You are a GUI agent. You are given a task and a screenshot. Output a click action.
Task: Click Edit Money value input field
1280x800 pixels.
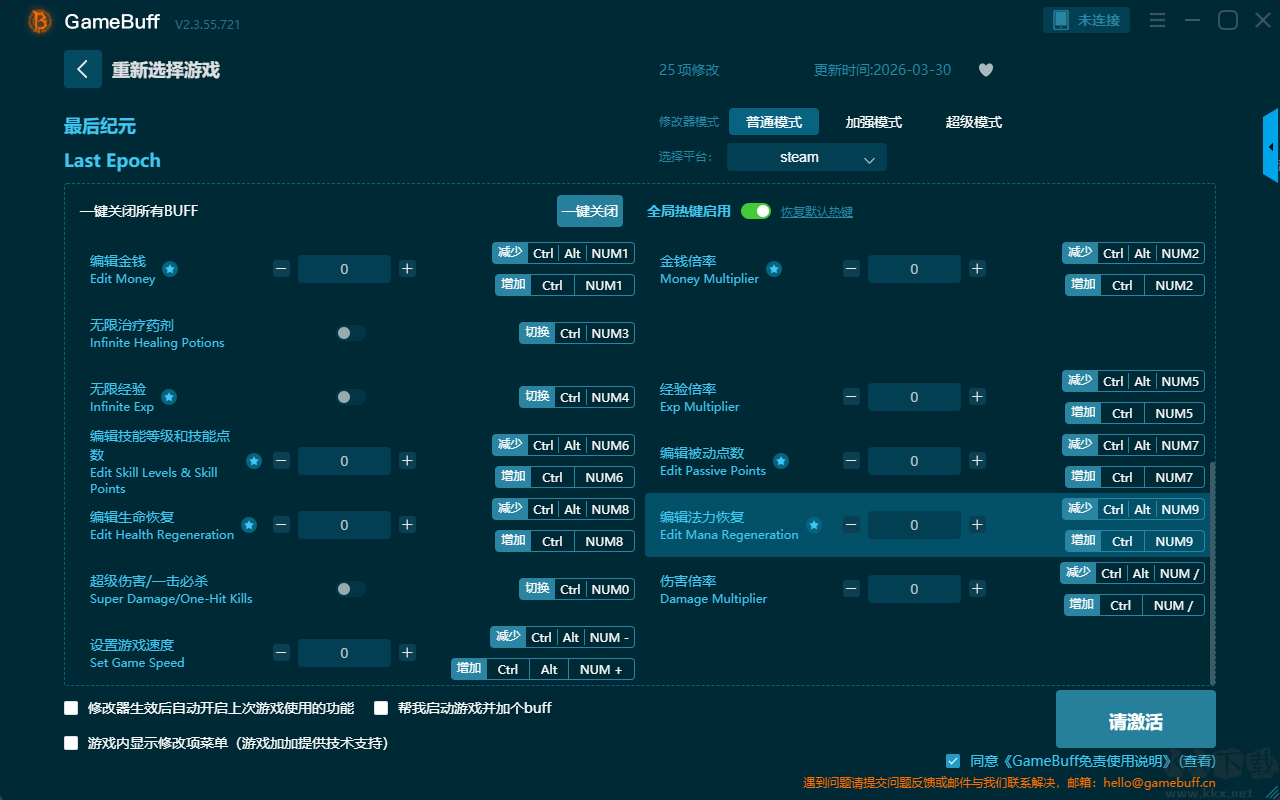pos(344,269)
